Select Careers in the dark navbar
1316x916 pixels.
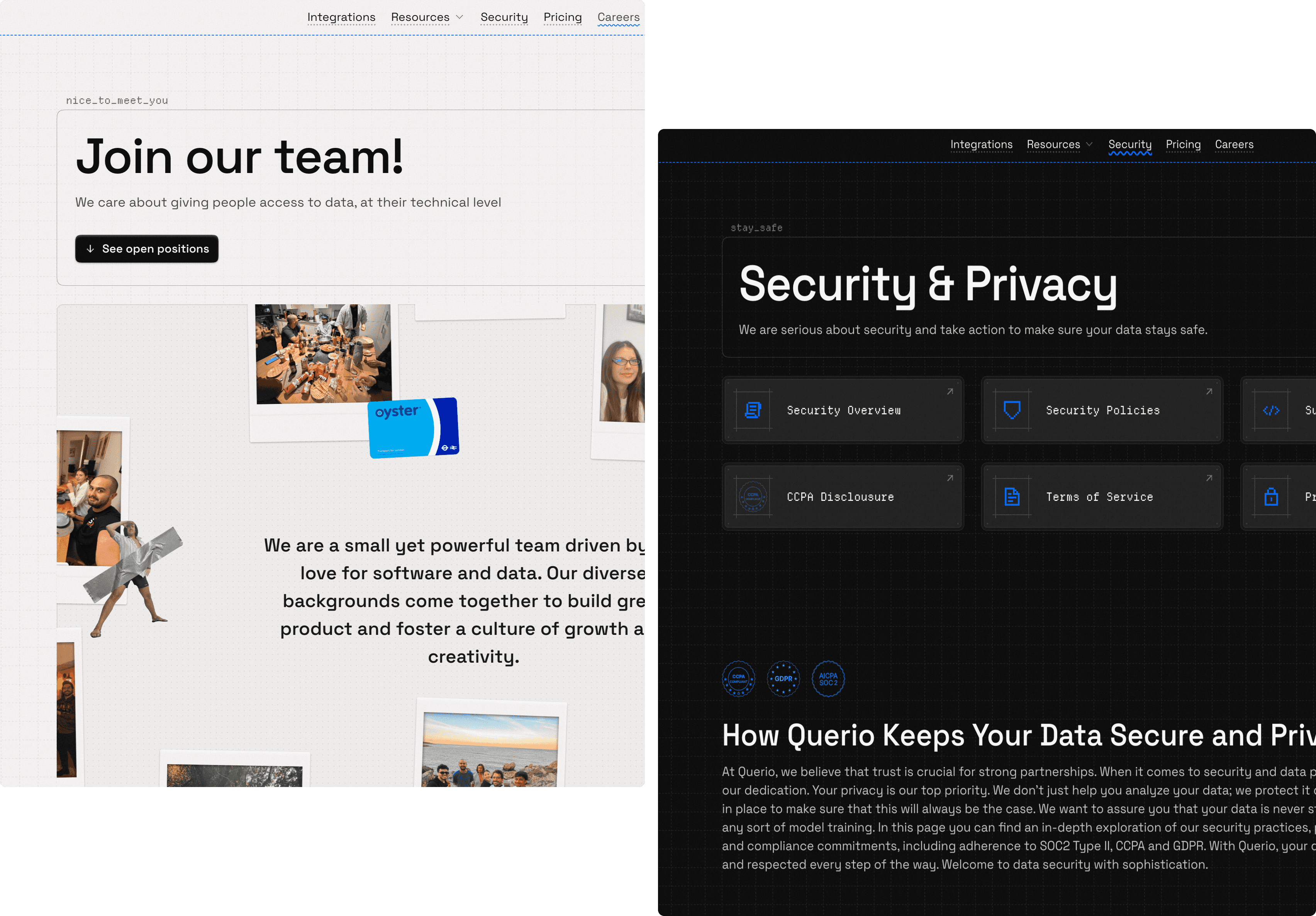(x=1234, y=144)
